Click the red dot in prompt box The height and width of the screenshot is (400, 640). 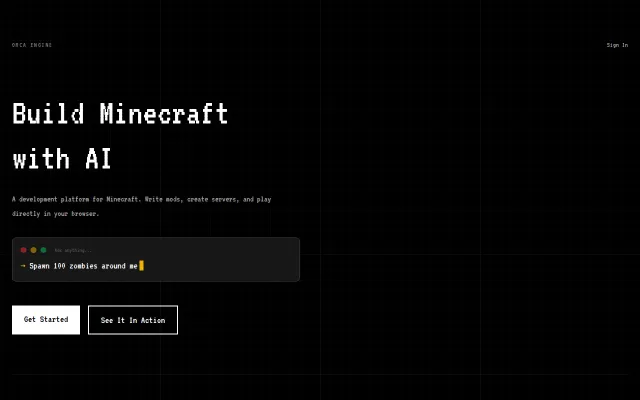tap(24, 250)
